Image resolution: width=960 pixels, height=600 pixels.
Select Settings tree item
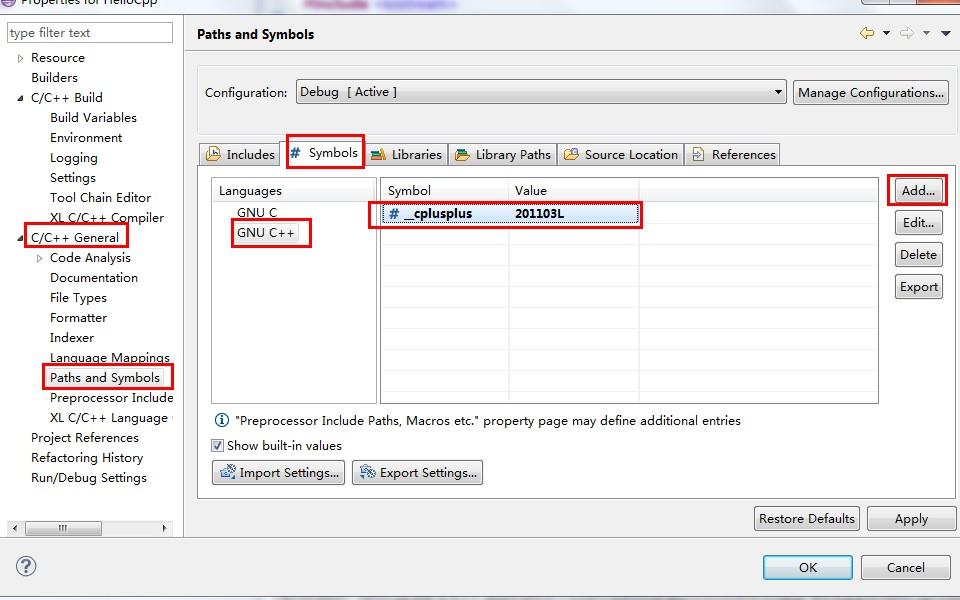coord(73,178)
